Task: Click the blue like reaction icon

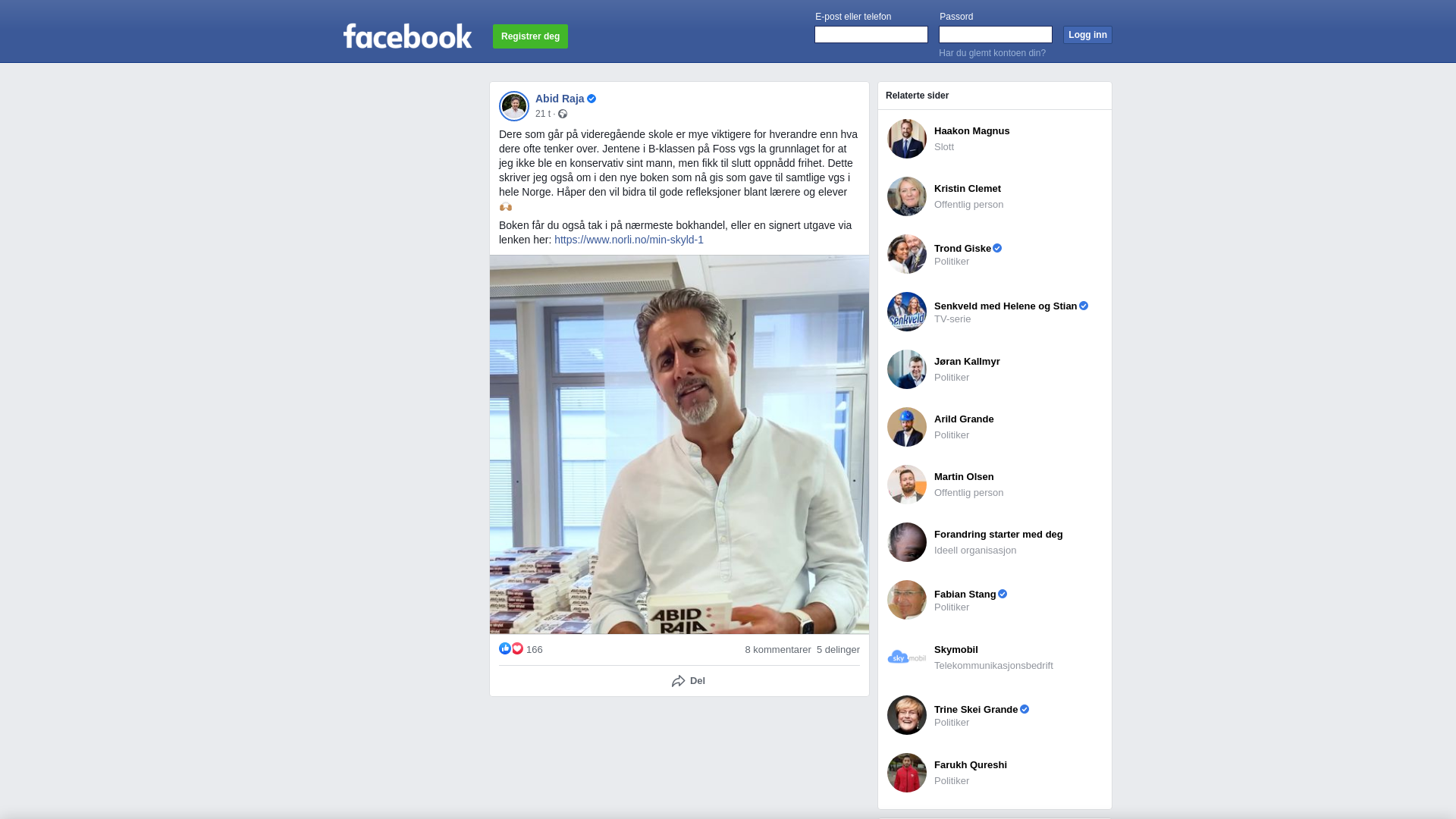Action: pyautogui.click(x=505, y=648)
